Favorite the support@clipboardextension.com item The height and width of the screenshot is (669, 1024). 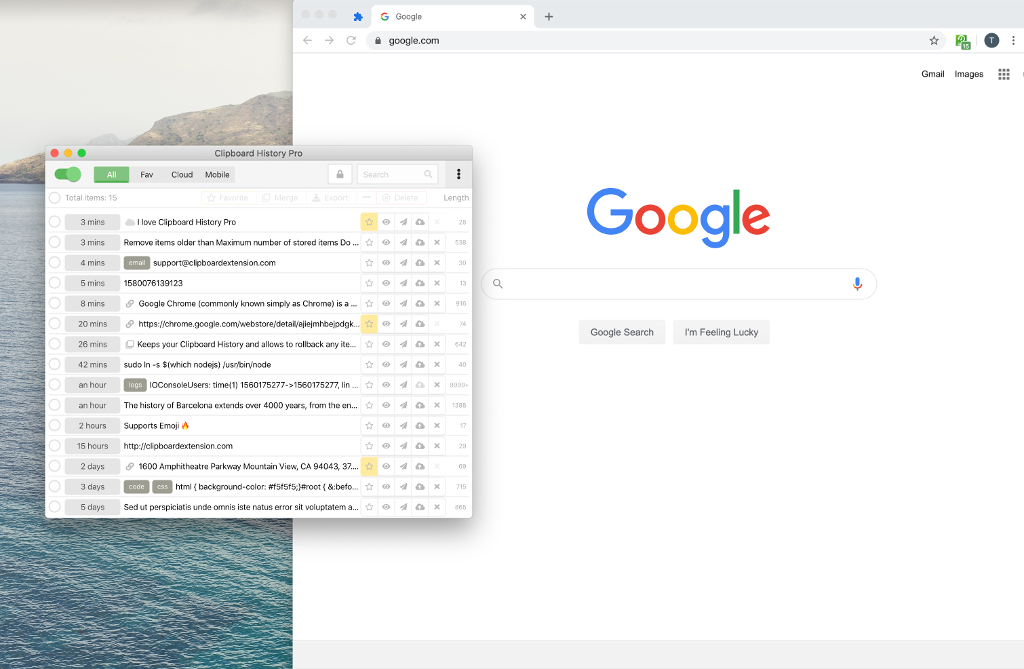coord(369,263)
